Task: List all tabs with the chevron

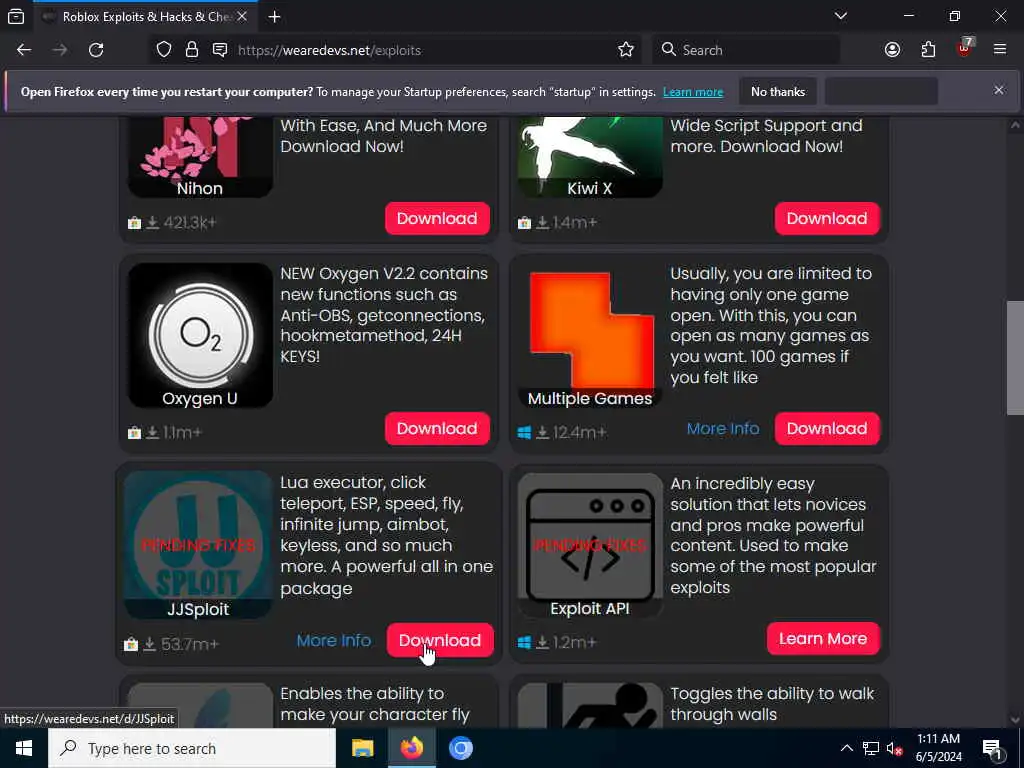Action: (840, 16)
